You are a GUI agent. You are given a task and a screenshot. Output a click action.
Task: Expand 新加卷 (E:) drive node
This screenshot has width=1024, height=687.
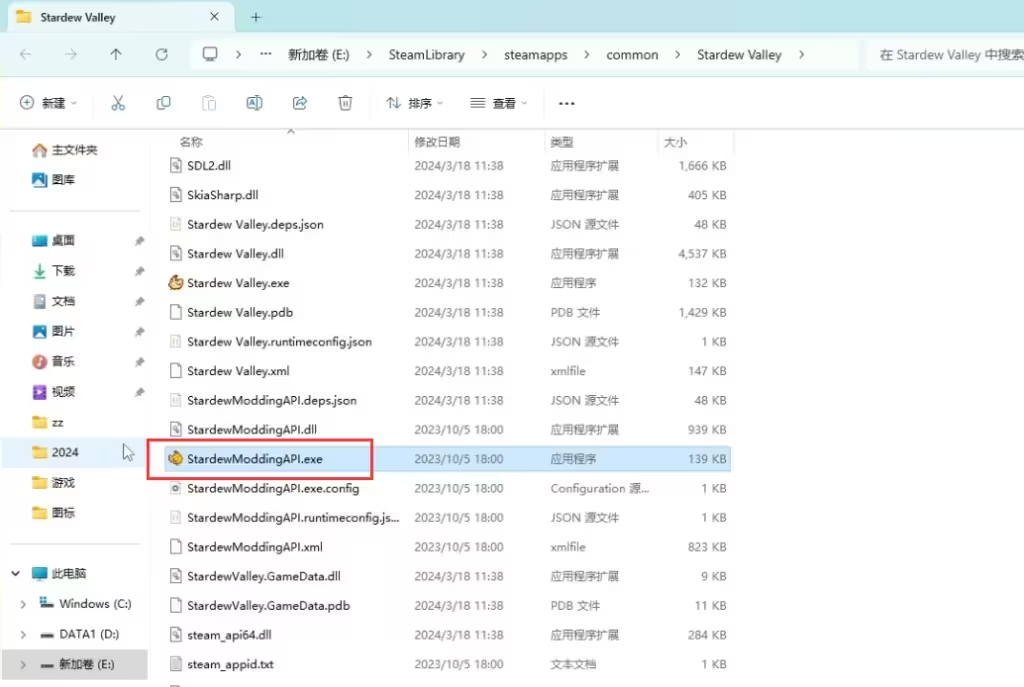click(23, 665)
